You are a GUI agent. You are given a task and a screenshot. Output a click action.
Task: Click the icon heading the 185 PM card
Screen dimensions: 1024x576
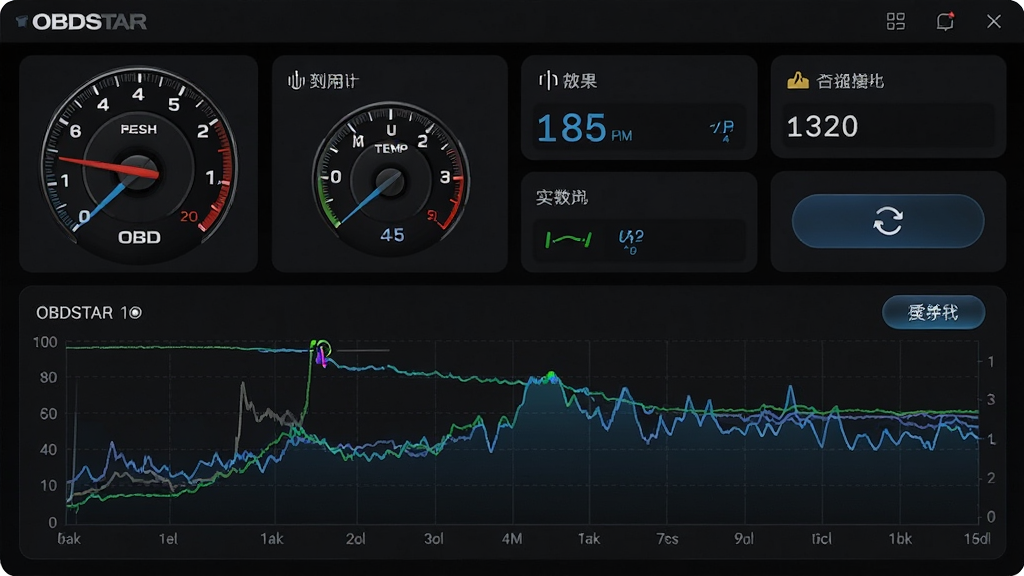point(547,80)
